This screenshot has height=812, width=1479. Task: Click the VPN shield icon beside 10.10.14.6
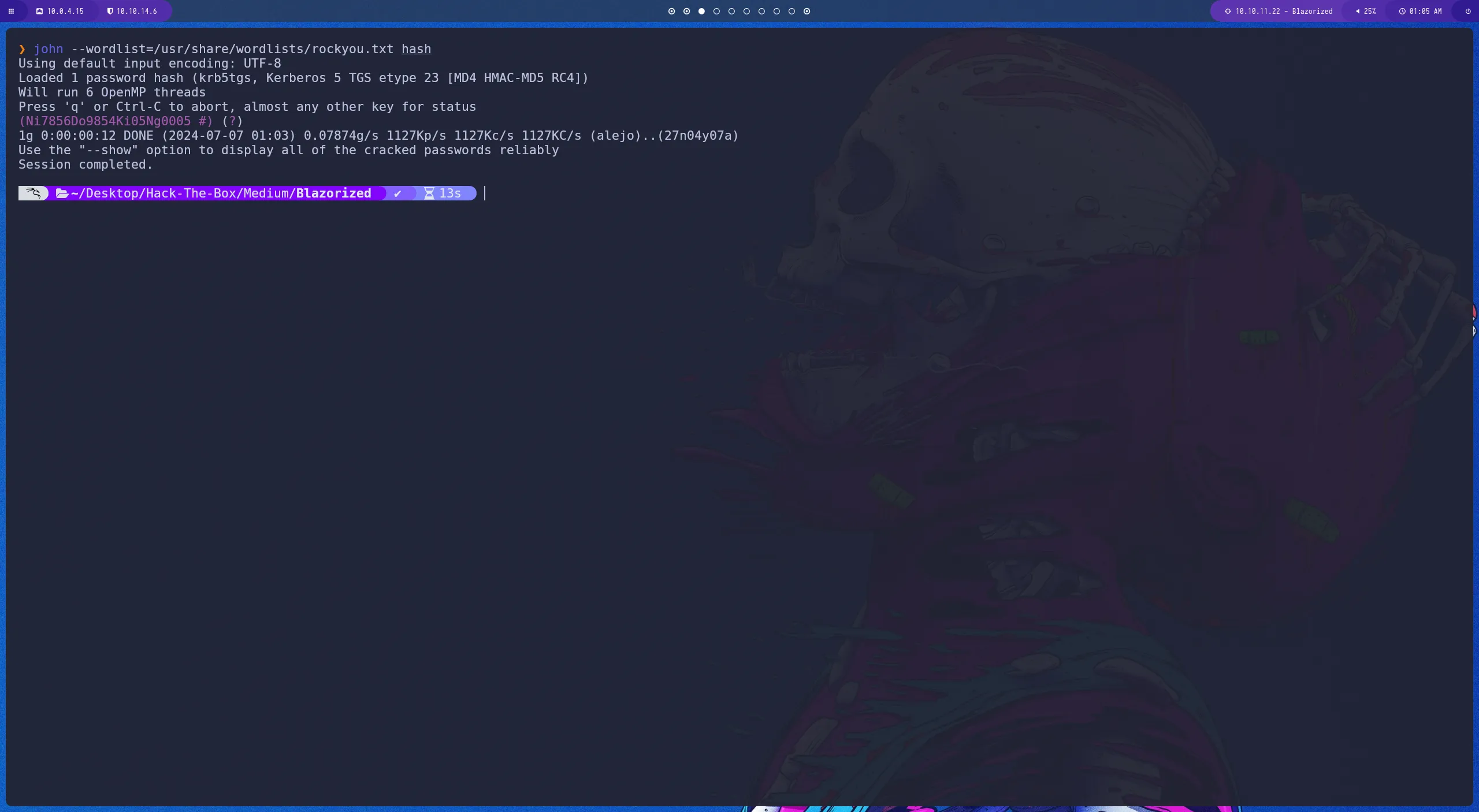(110, 11)
